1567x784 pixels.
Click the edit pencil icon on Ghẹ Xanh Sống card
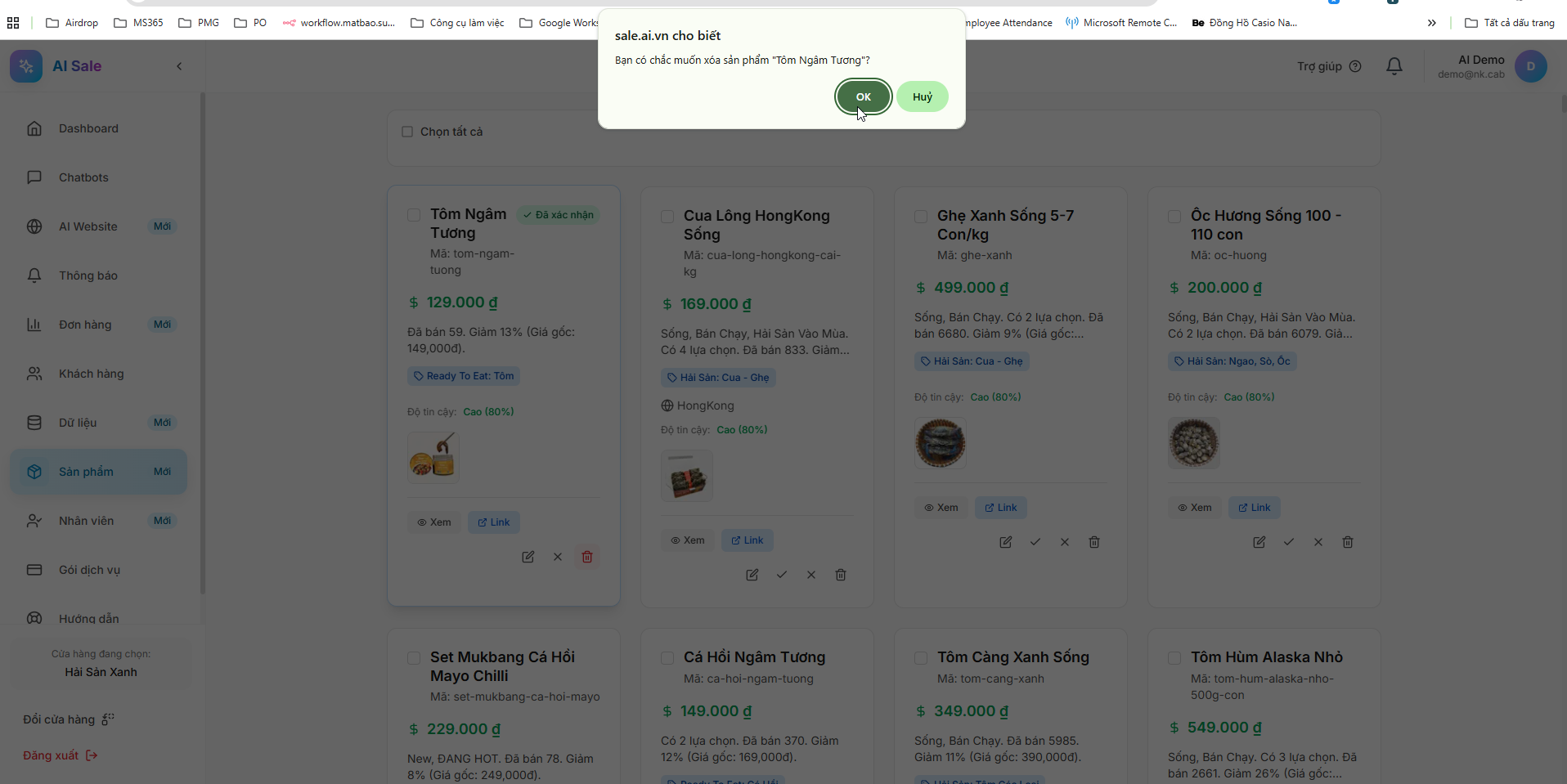pos(1005,542)
